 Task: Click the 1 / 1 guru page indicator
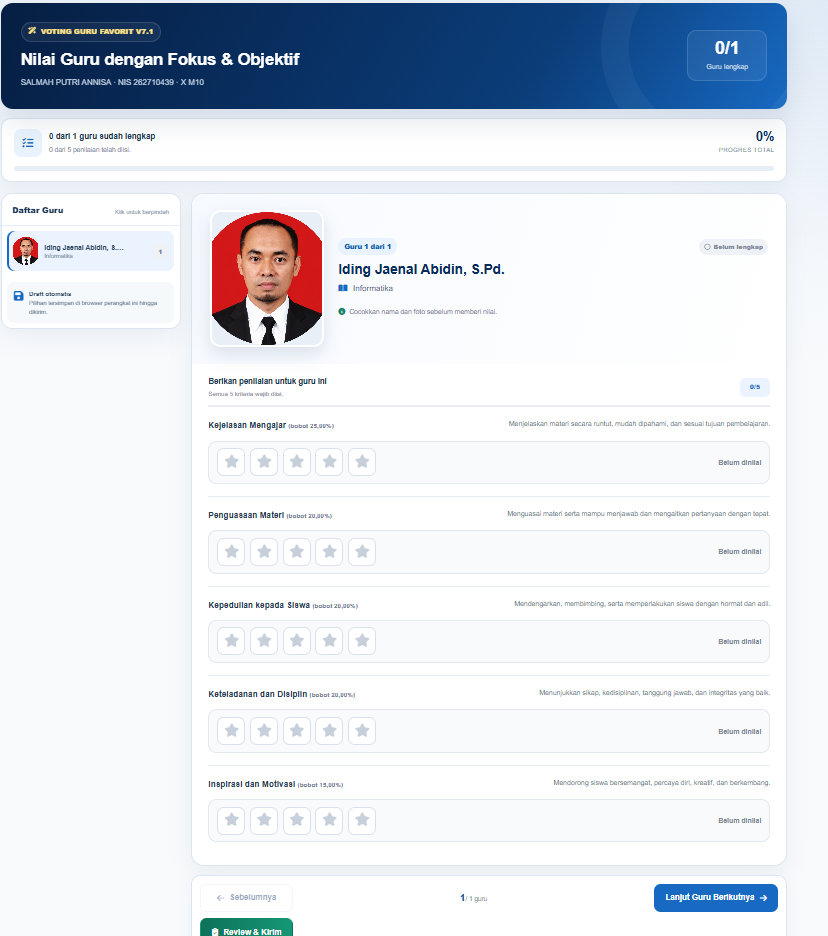click(473, 898)
